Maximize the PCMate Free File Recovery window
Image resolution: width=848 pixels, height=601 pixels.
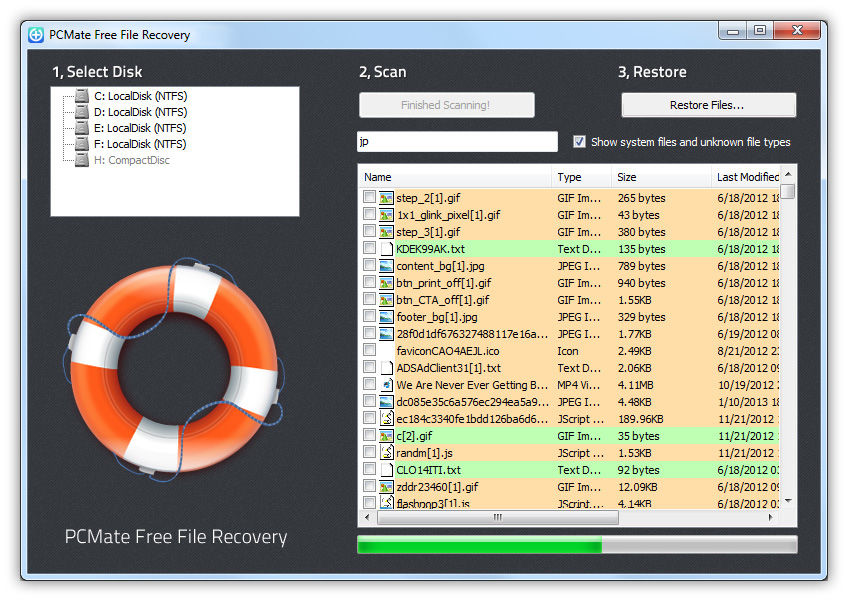pyautogui.click(x=760, y=30)
